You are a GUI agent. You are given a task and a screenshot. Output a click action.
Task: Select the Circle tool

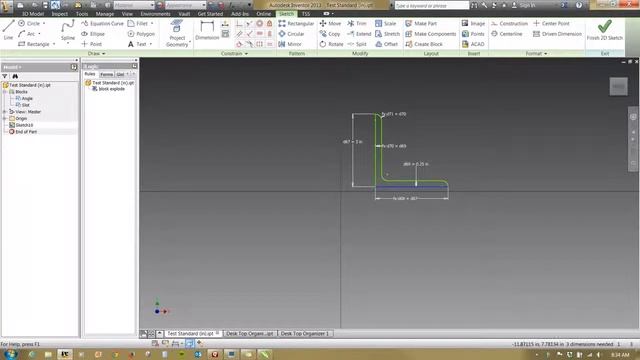(29, 24)
